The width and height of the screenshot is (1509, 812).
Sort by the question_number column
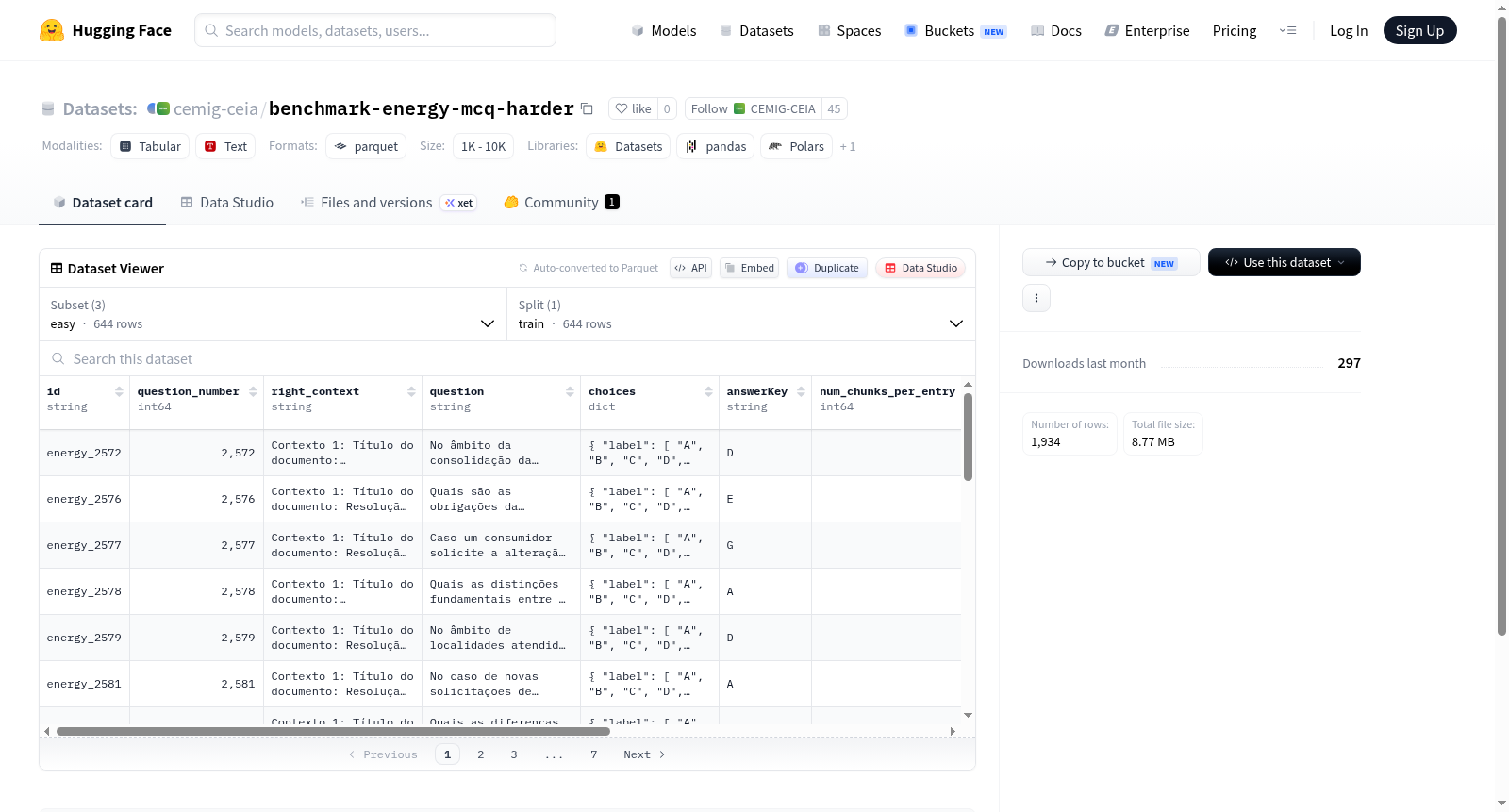point(253,391)
